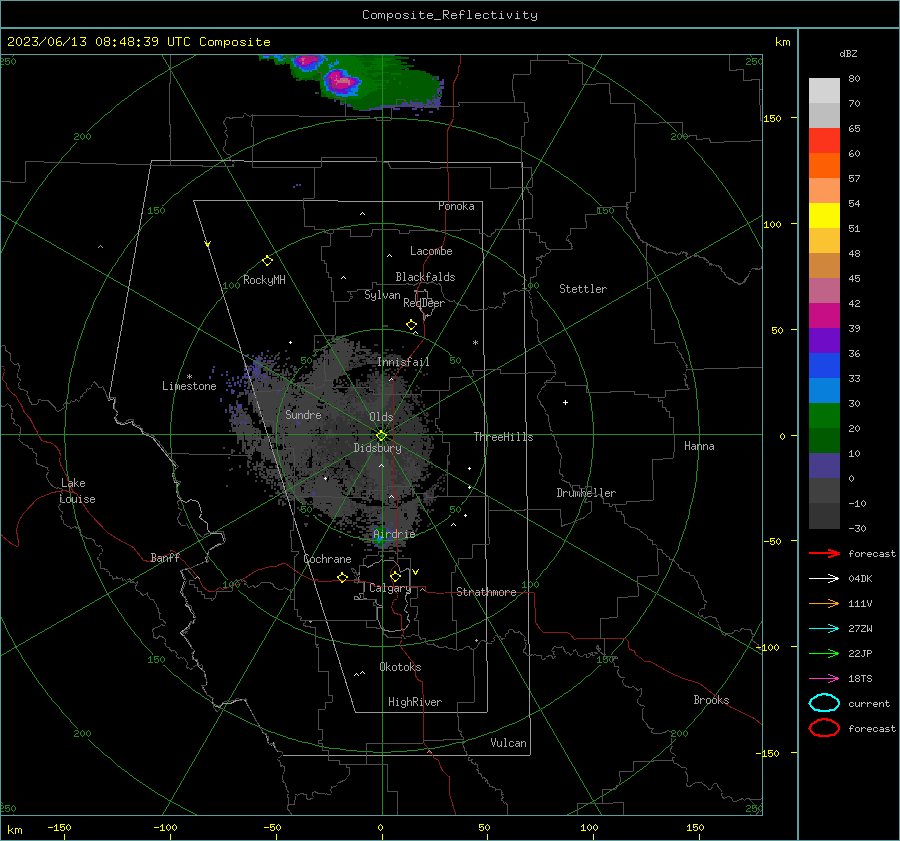Click the Stettler city label
The image size is (900, 841).
click(x=583, y=289)
